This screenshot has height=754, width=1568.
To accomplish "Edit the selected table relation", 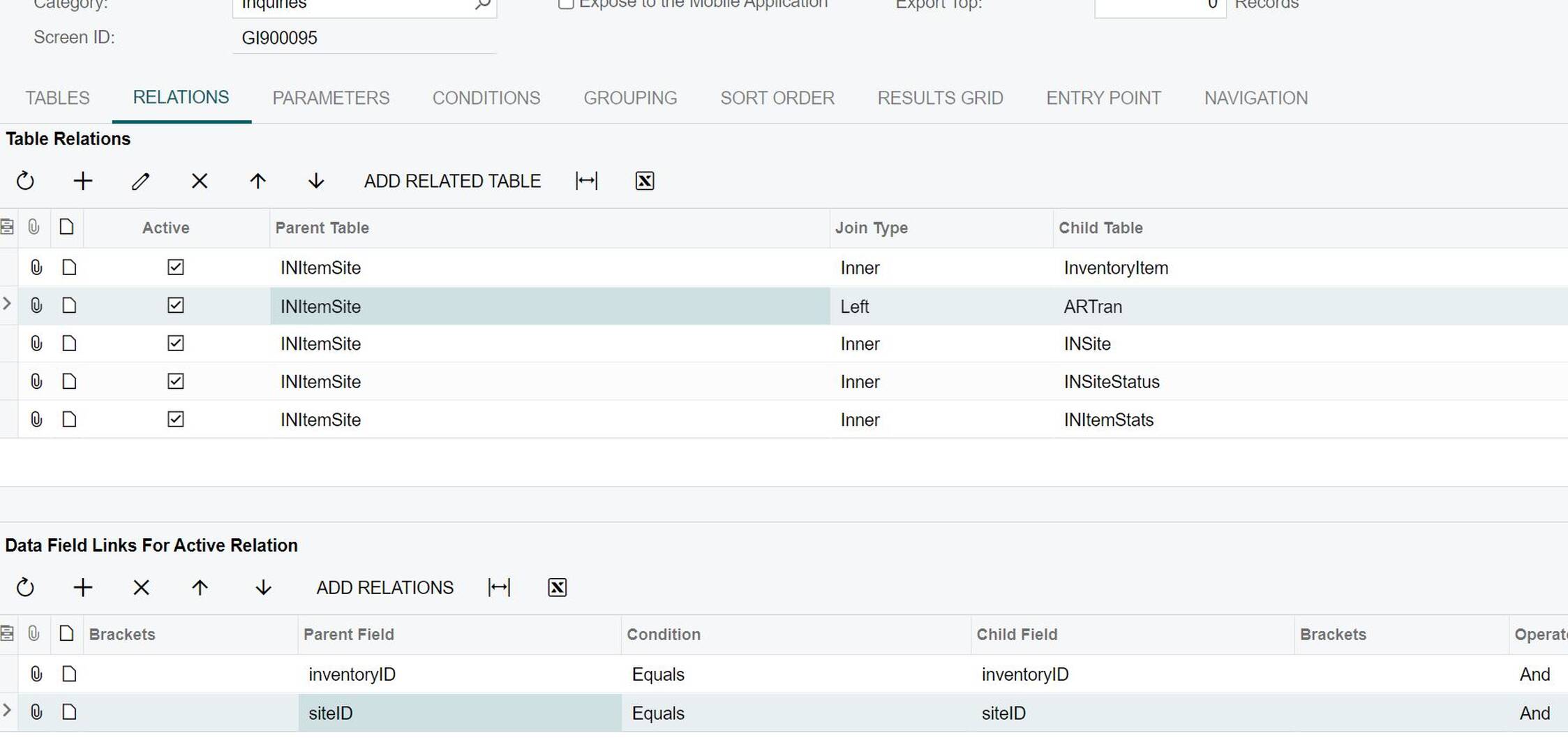I will [140, 181].
